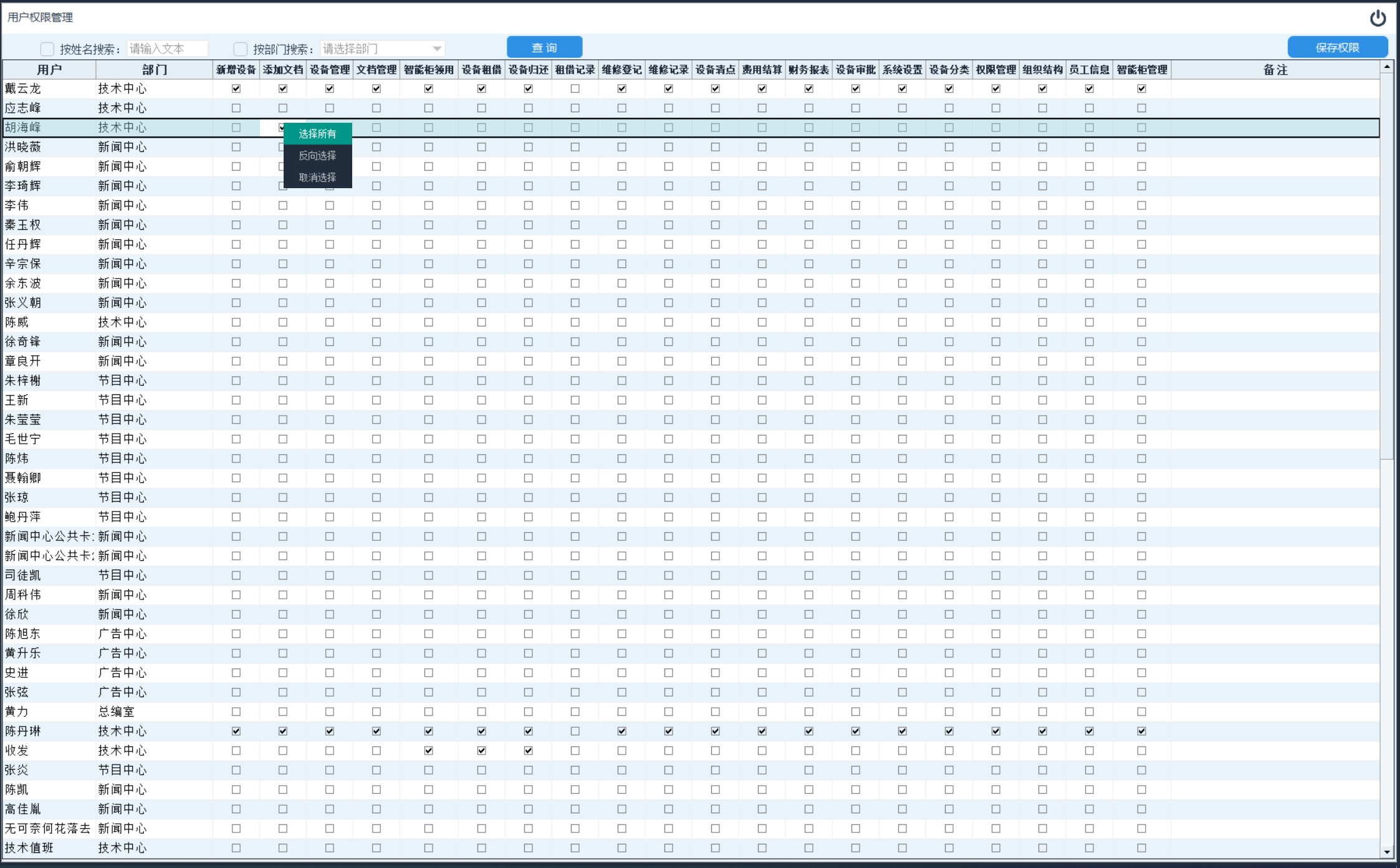Click the scrollbar down arrow
The width and height of the screenshot is (1400, 868).
tap(1386, 852)
